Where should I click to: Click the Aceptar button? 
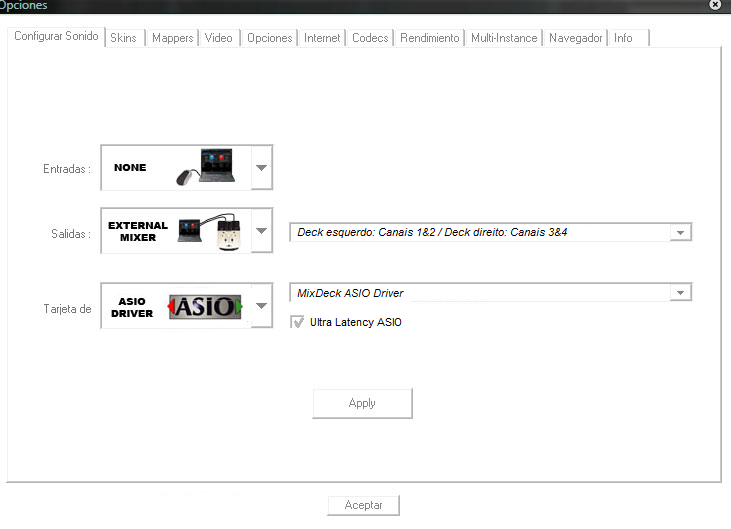363,505
